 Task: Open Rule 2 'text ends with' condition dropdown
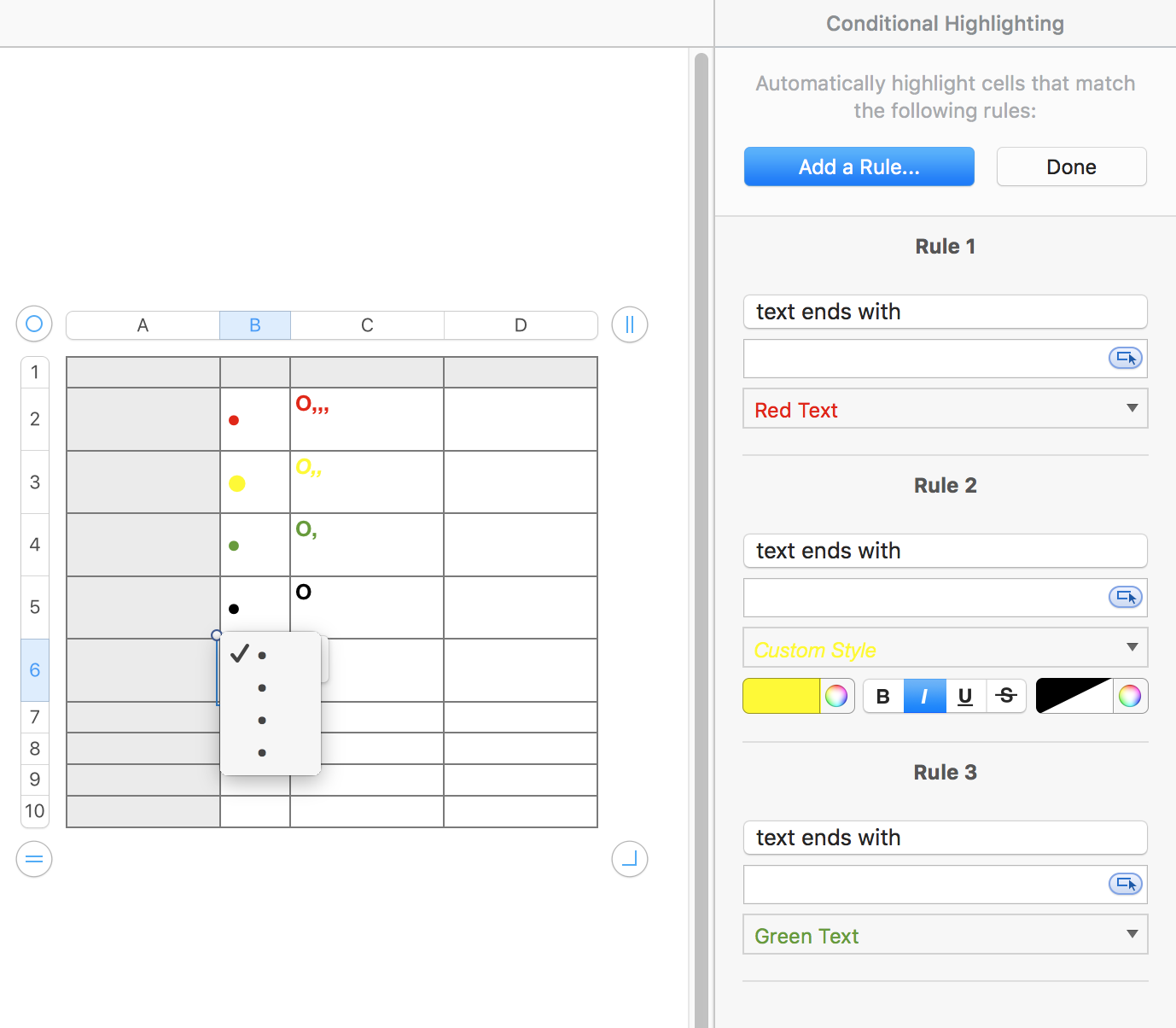pos(946,551)
